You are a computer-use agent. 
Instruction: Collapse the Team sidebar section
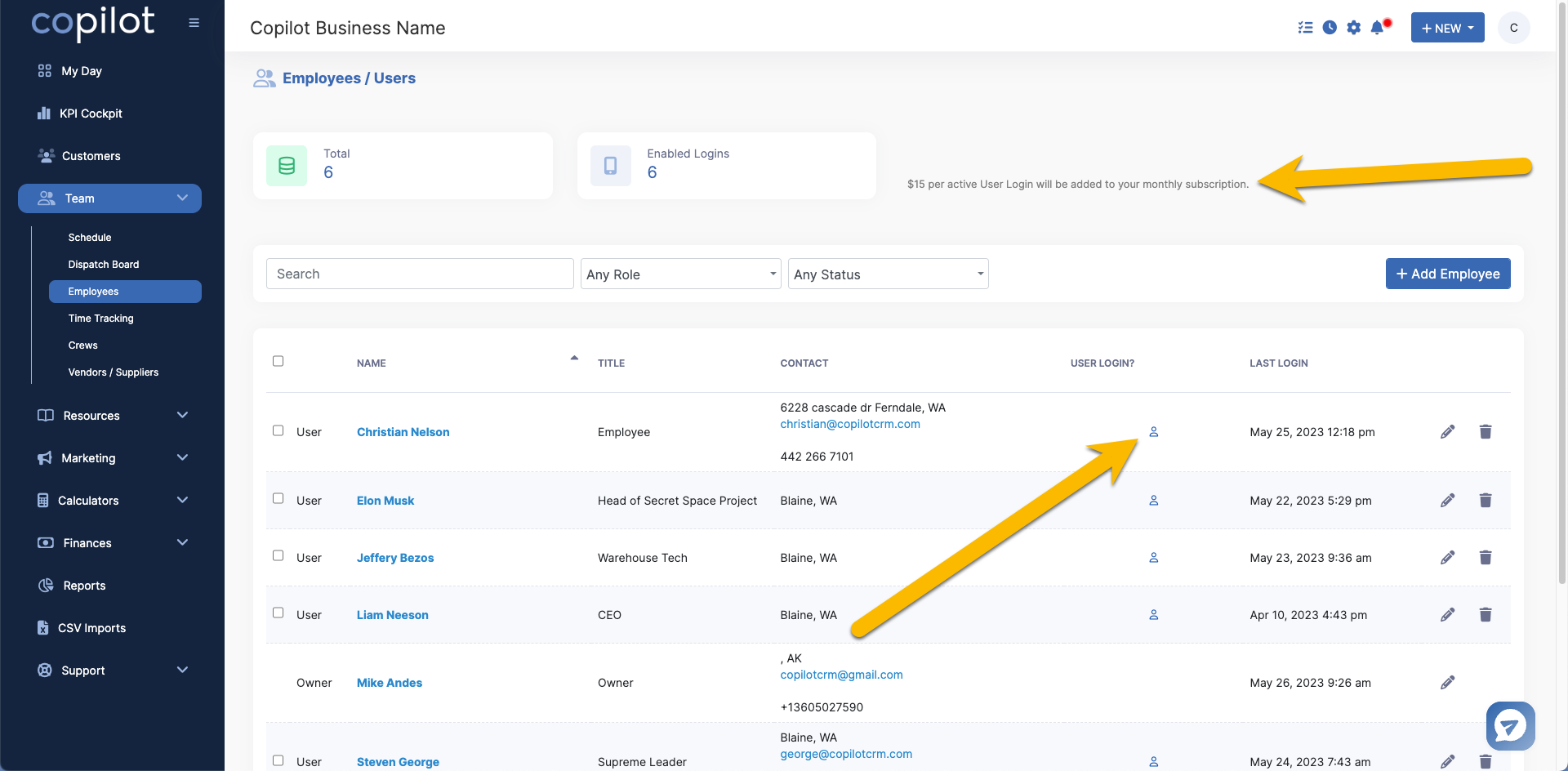pos(109,198)
